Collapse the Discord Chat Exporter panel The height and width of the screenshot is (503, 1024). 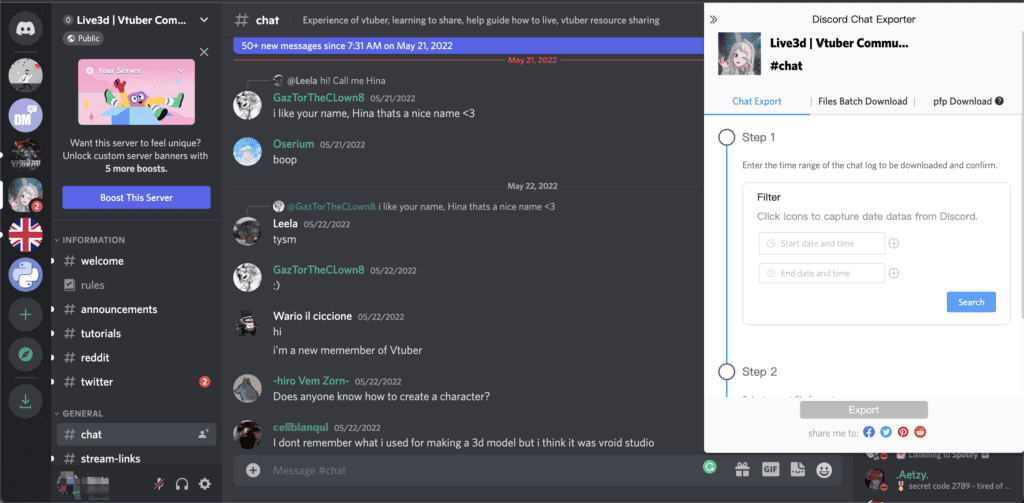714,20
